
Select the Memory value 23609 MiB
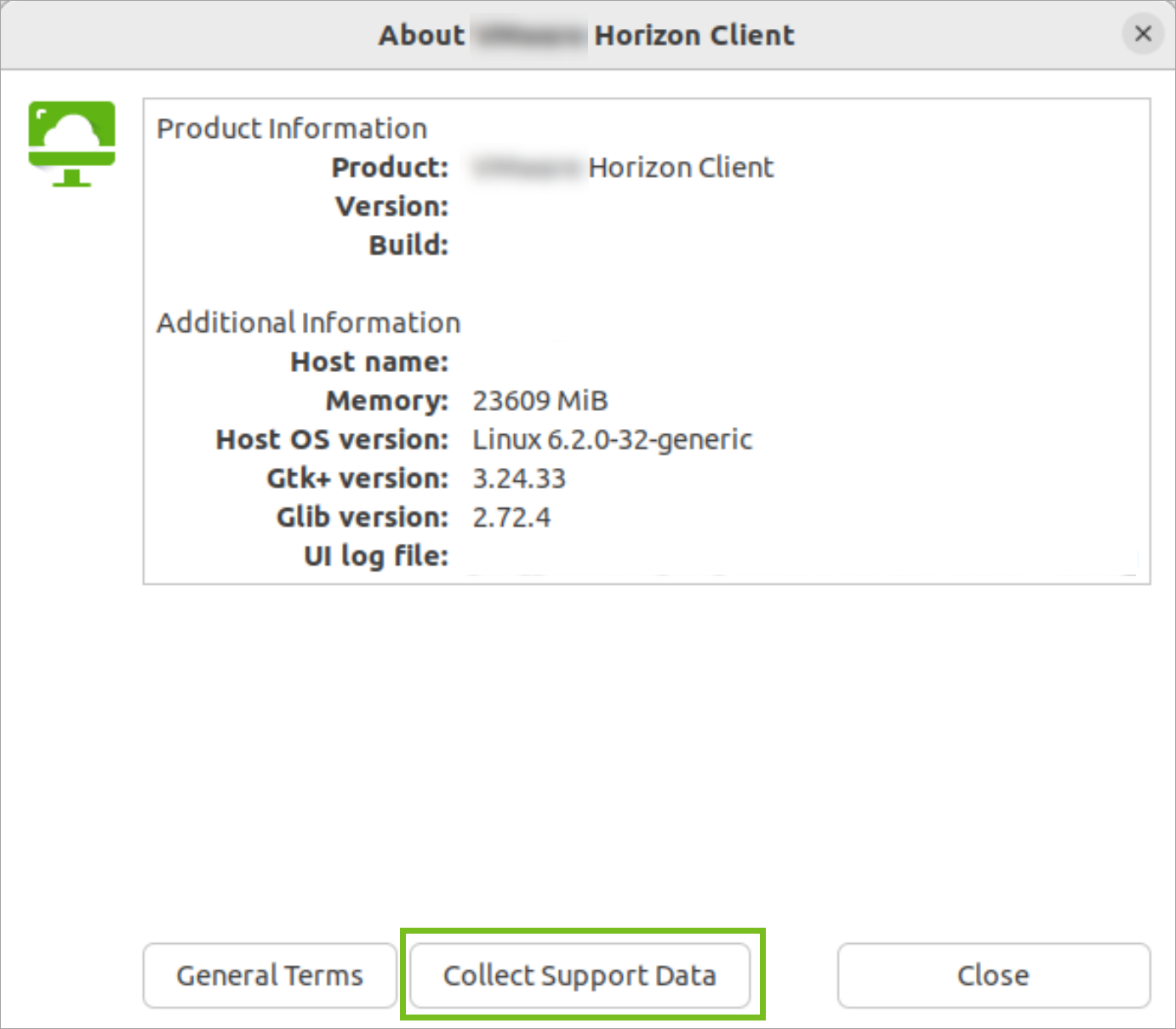point(540,401)
